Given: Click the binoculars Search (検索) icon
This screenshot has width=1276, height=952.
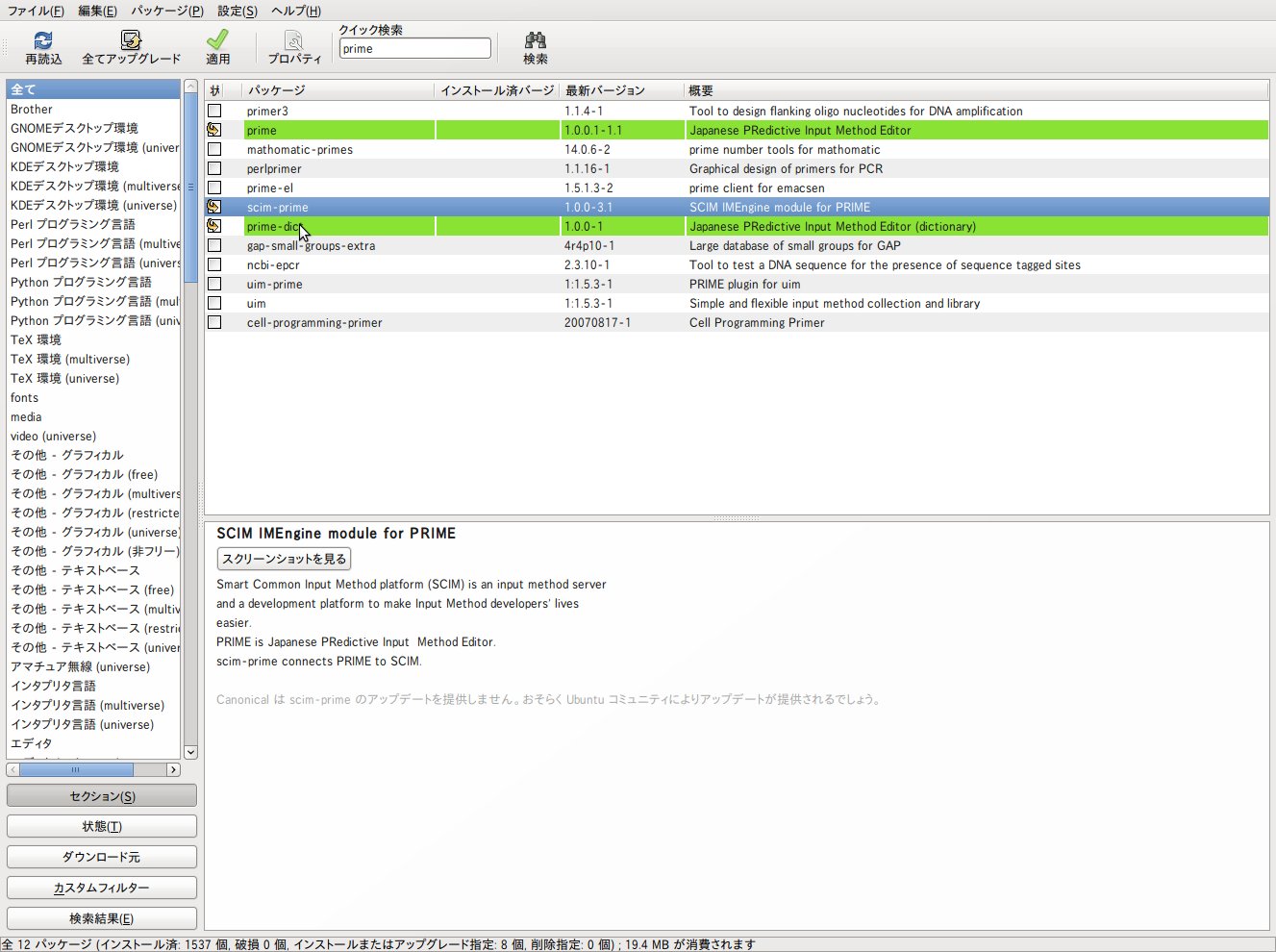Looking at the screenshot, I should 536,40.
